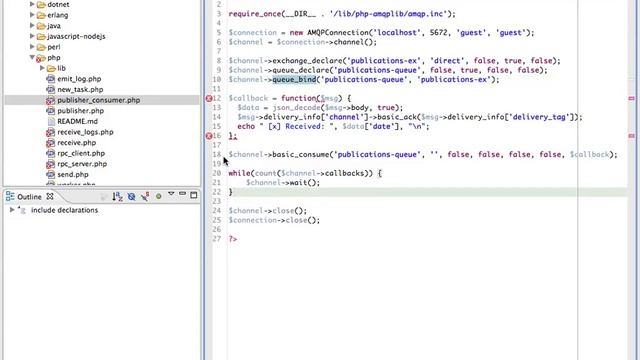
Task: Click the Sort alphabetically icon in Outline
Action: tap(117, 197)
